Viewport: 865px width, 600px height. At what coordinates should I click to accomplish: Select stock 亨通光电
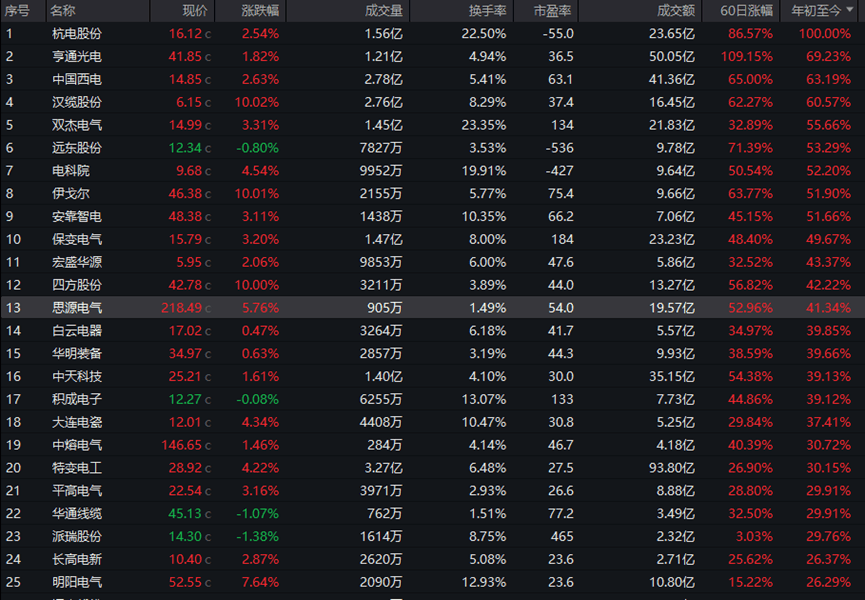(x=77, y=56)
